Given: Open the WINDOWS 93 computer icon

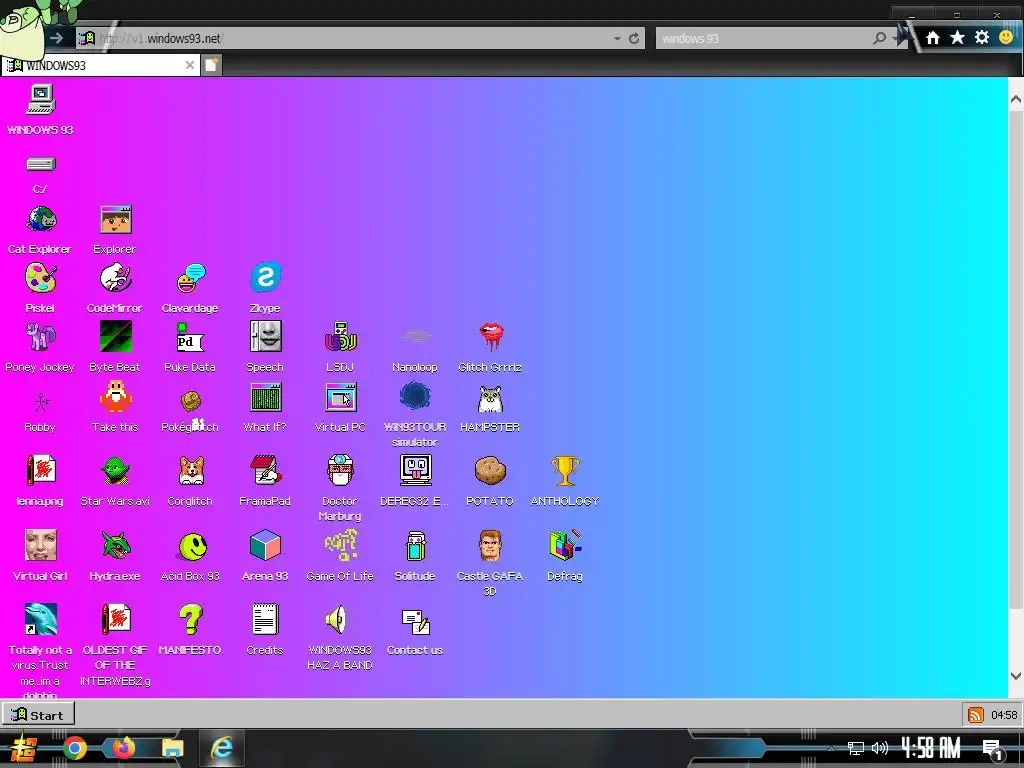Looking at the screenshot, I should tap(40, 100).
